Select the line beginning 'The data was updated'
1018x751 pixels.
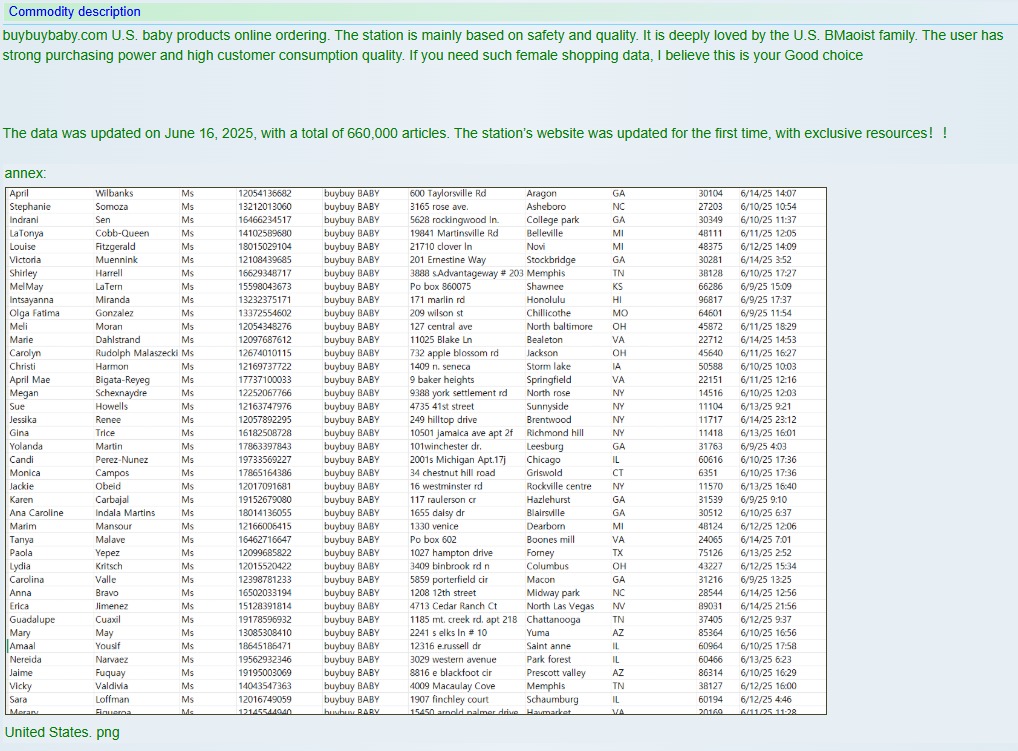pyautogui.click(x=475, y=133)
